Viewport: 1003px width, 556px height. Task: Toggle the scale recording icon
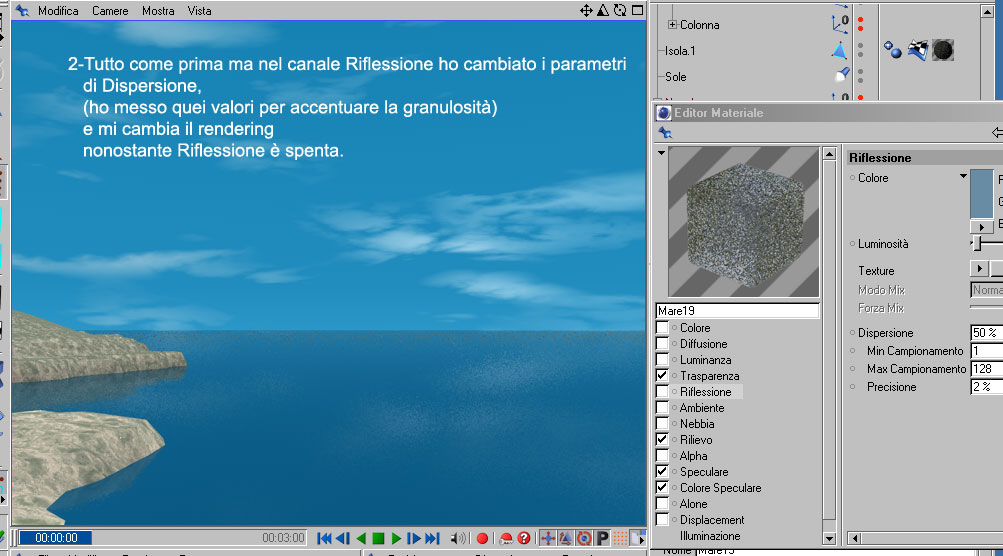coord(566,538)
